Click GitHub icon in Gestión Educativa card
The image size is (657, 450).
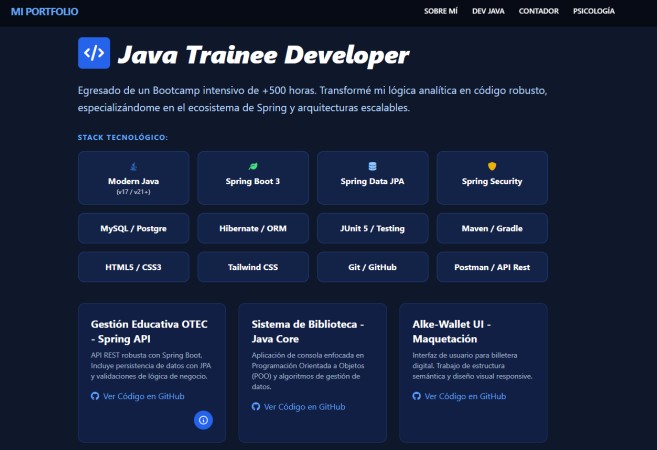(x=95, y=396)
